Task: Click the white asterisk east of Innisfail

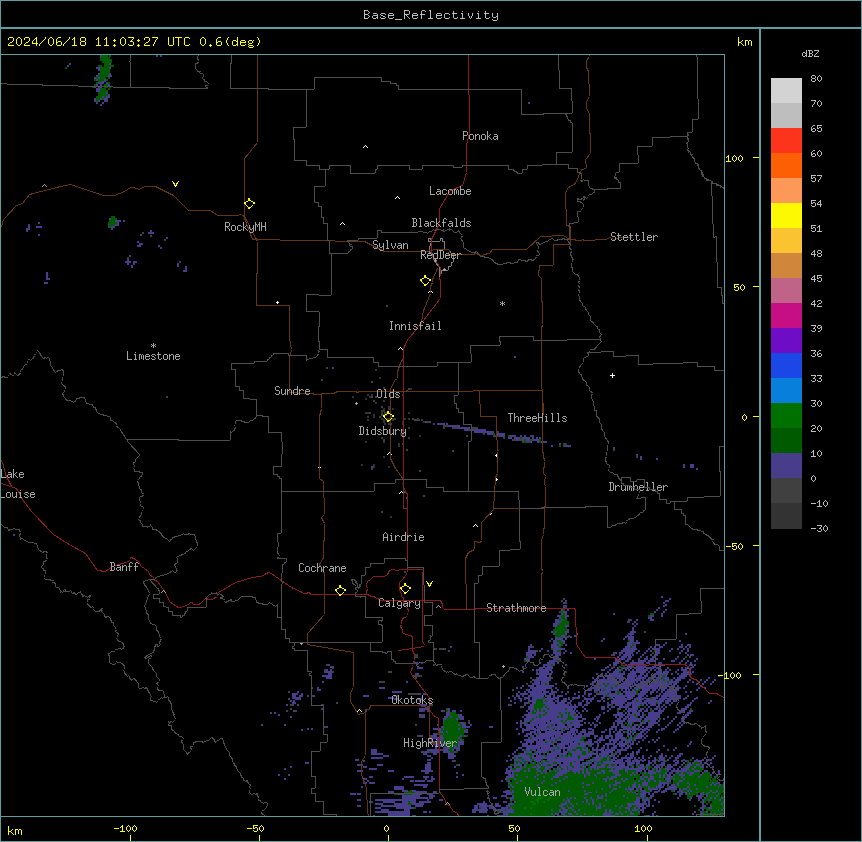Action: [x=502, y=303]
